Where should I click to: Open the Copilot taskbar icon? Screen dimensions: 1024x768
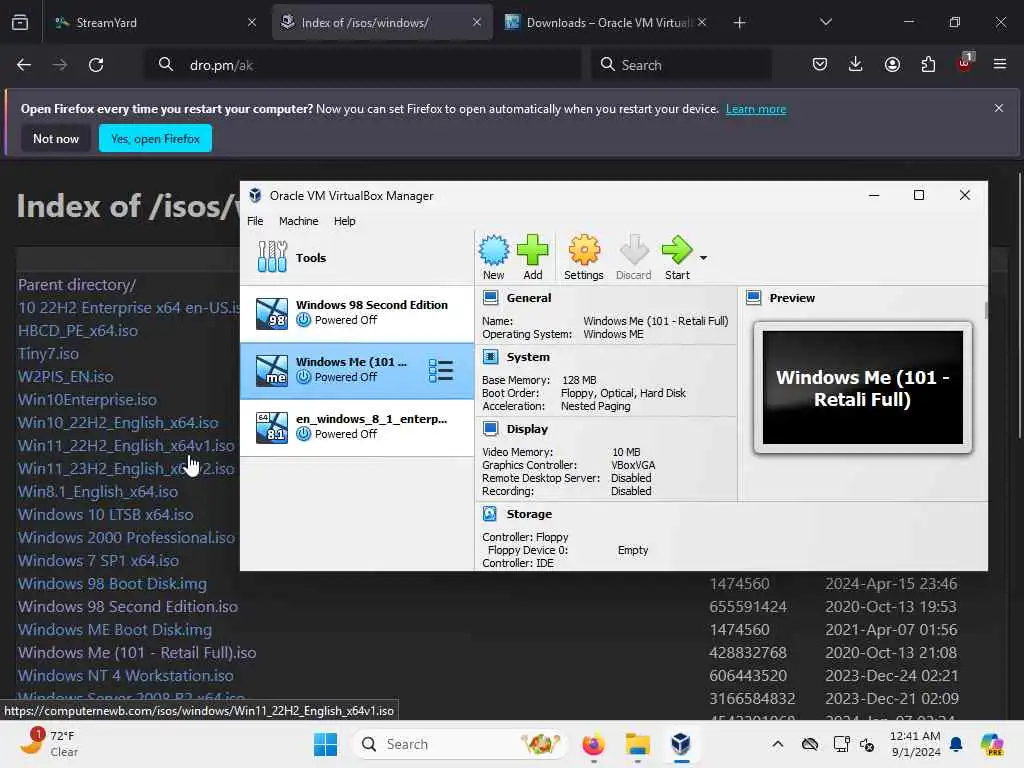[992, 744]
